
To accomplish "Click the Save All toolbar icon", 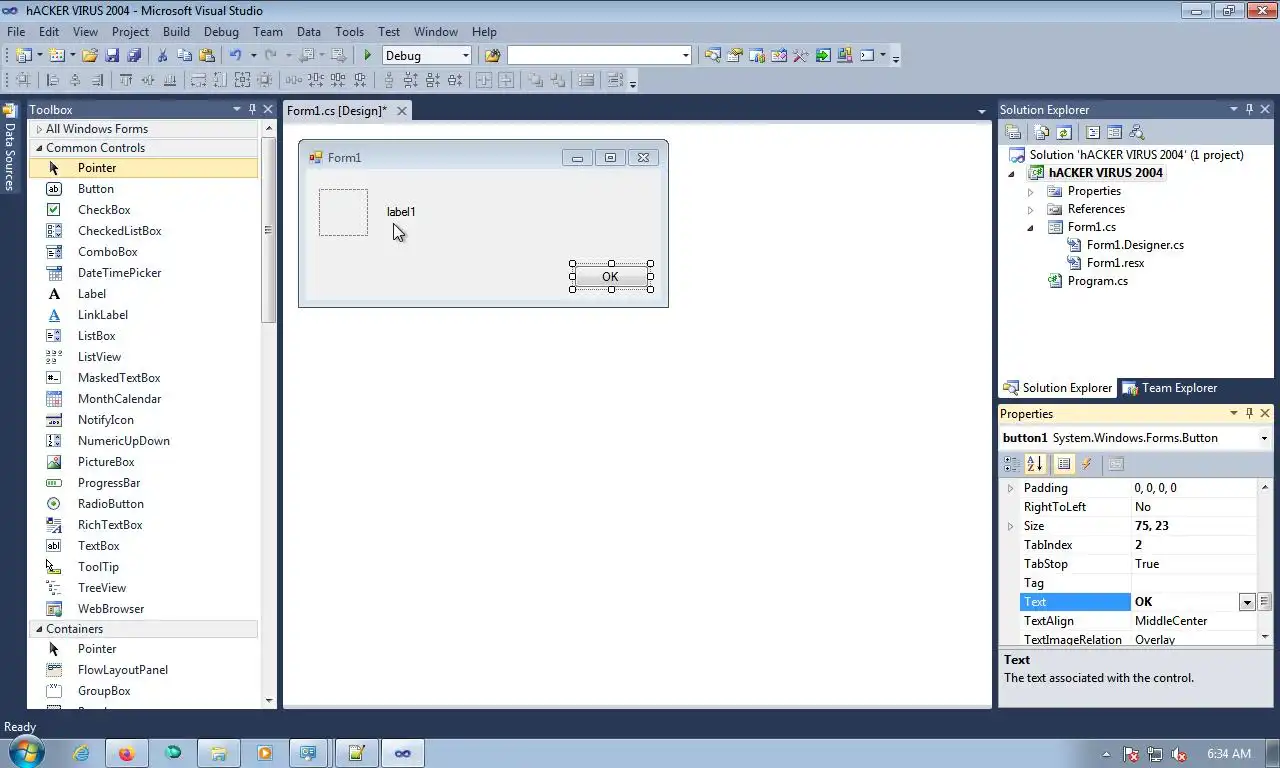I will click(134, 55).
